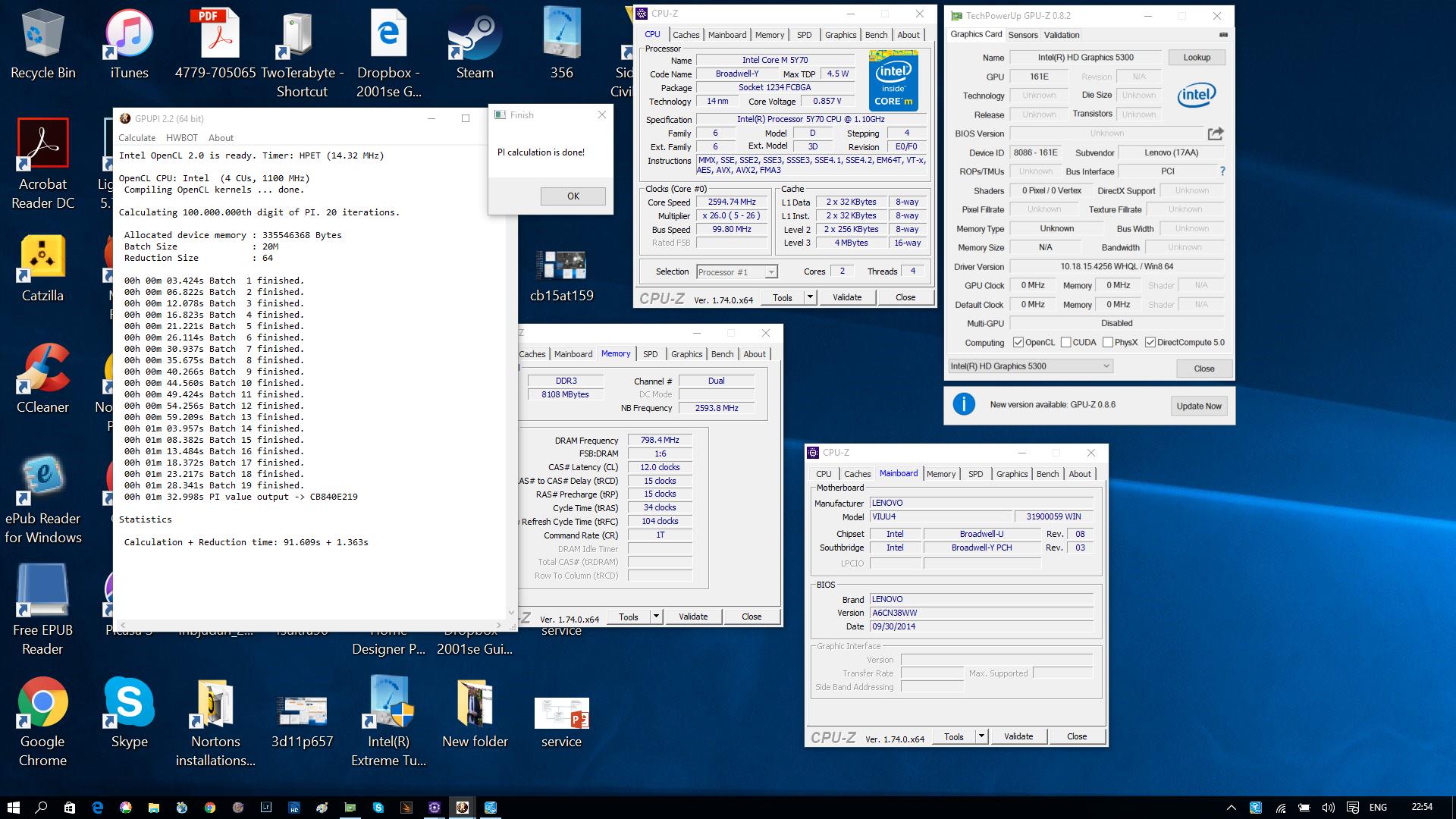1456x819 pixels.
Task: Toggle the DirectCompute 5.0 checkbox
Action: click(x=1150, y=343)
